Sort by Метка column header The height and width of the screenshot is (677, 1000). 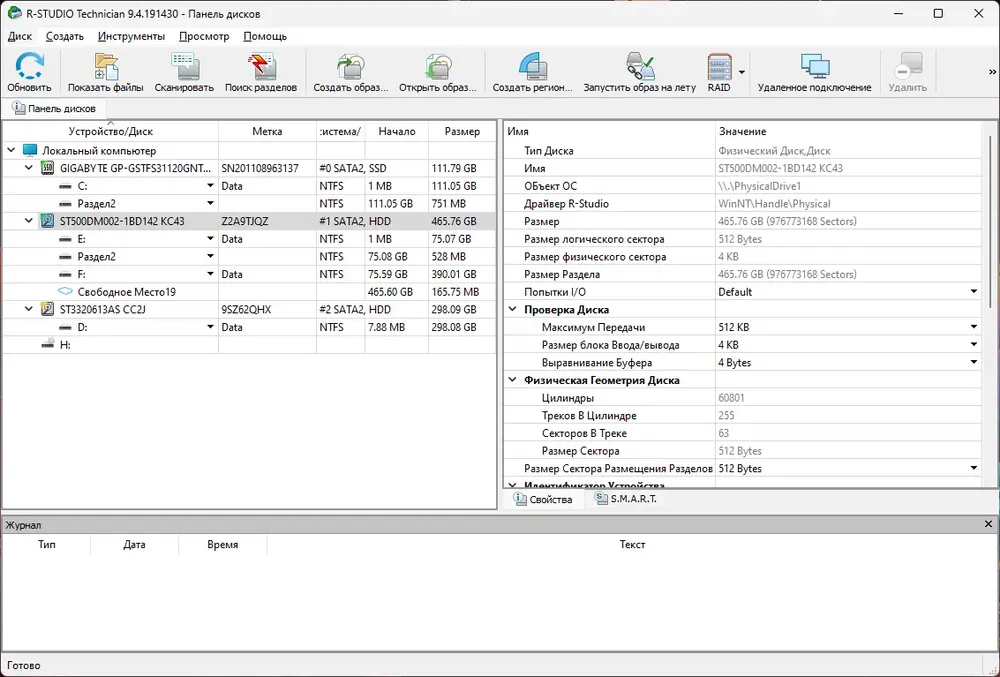pos(267,131)
